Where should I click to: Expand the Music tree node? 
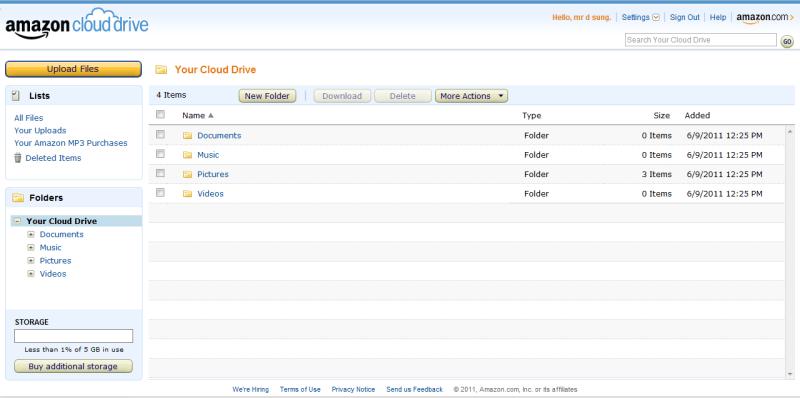coord(31,248)
